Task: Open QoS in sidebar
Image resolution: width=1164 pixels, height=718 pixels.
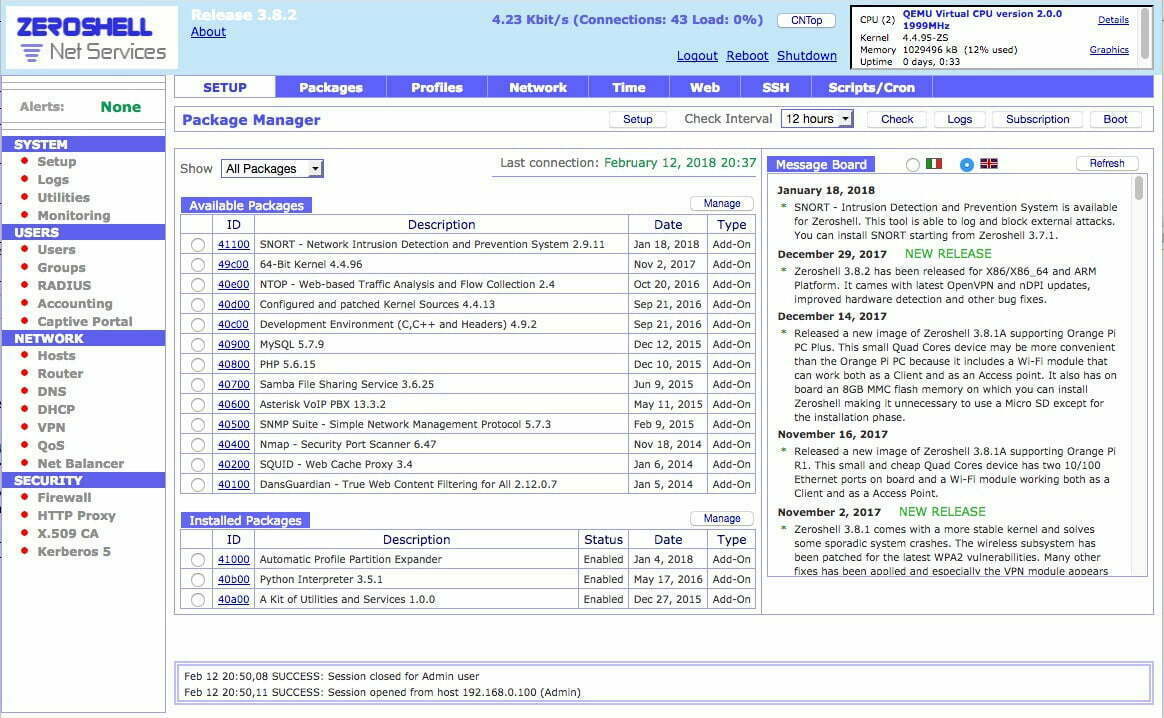Action: [x=50, y=446]
